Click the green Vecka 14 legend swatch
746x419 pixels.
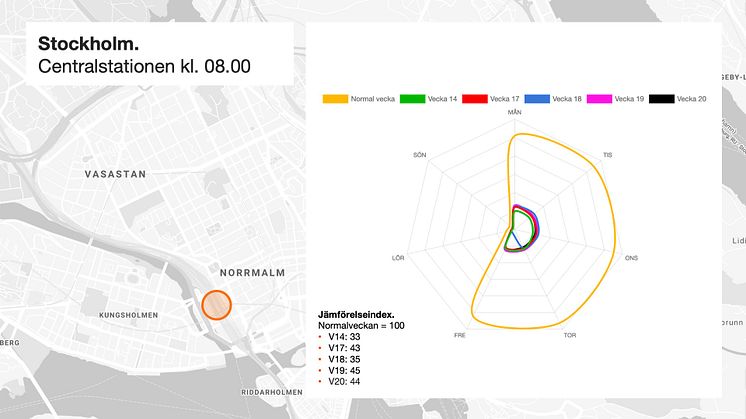coord(412,99)
